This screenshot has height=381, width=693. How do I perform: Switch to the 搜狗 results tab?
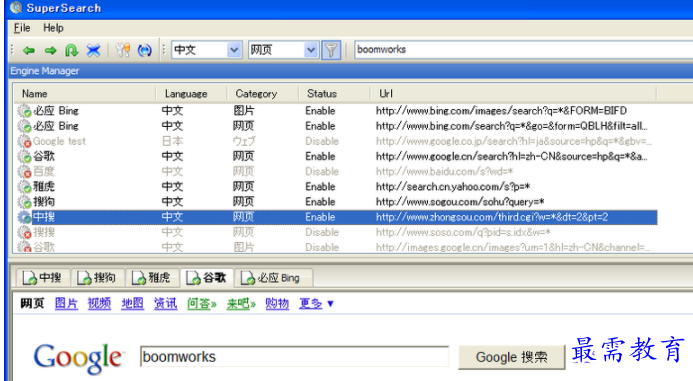click(x=97, y=278)
